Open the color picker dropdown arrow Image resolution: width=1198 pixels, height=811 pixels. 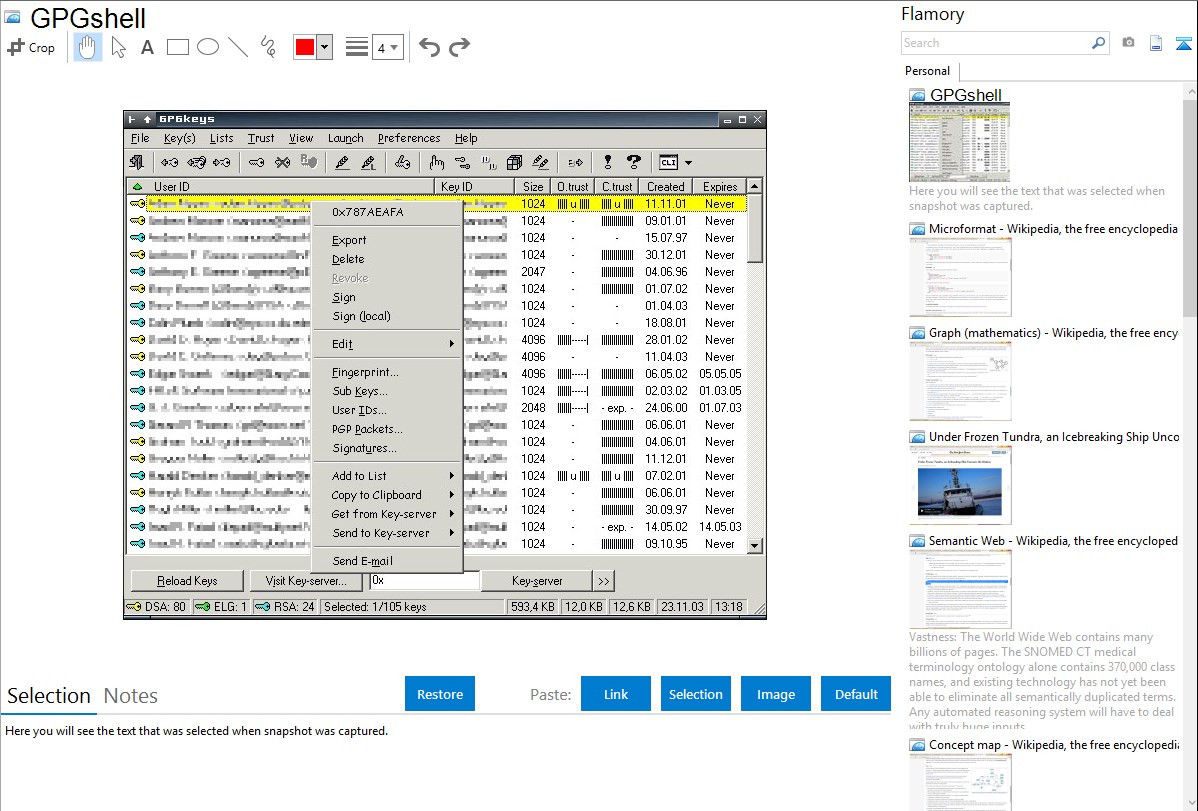(324, 47)
